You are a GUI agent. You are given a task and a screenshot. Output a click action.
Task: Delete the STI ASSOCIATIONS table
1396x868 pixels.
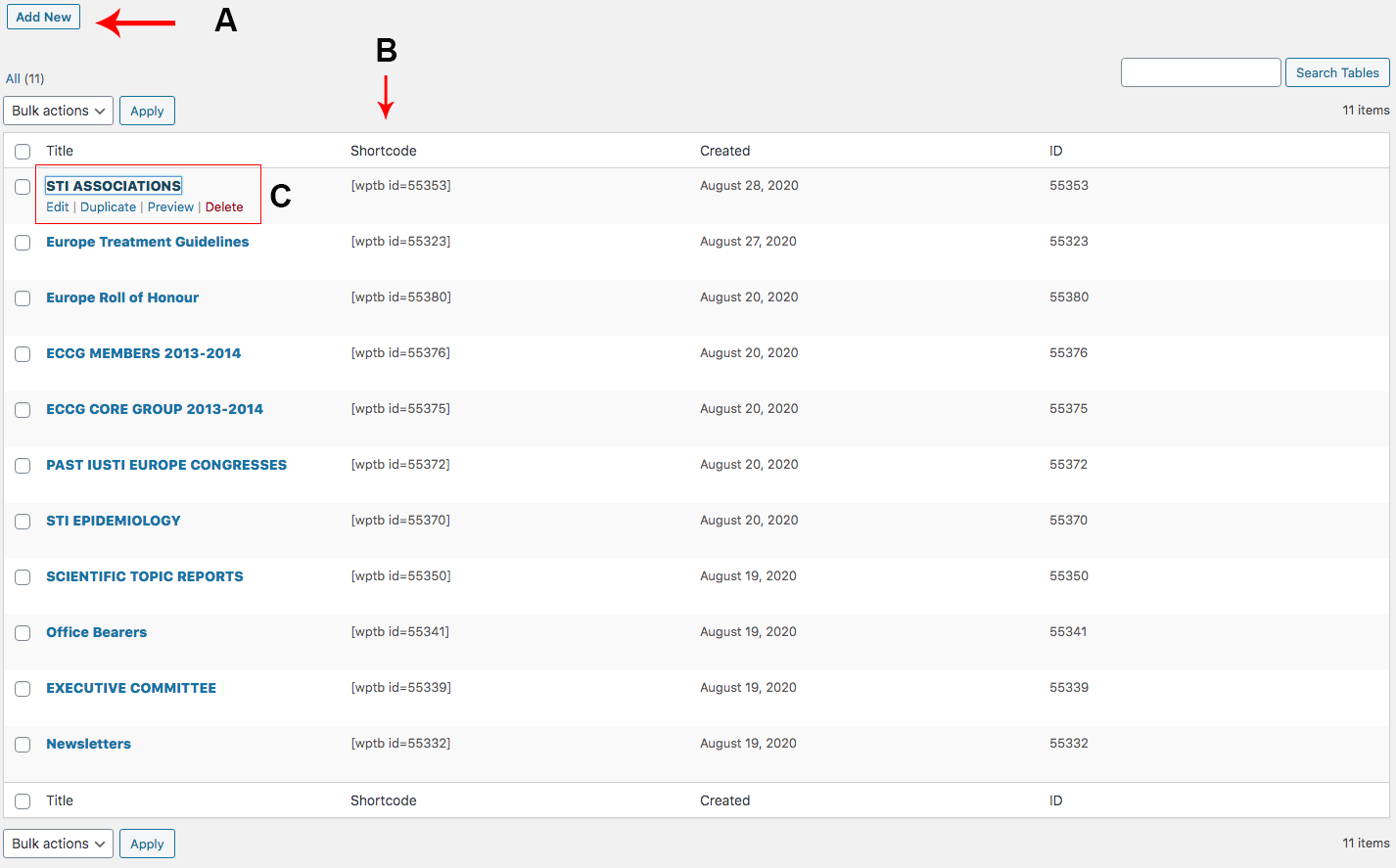click(x=224, y=206)
